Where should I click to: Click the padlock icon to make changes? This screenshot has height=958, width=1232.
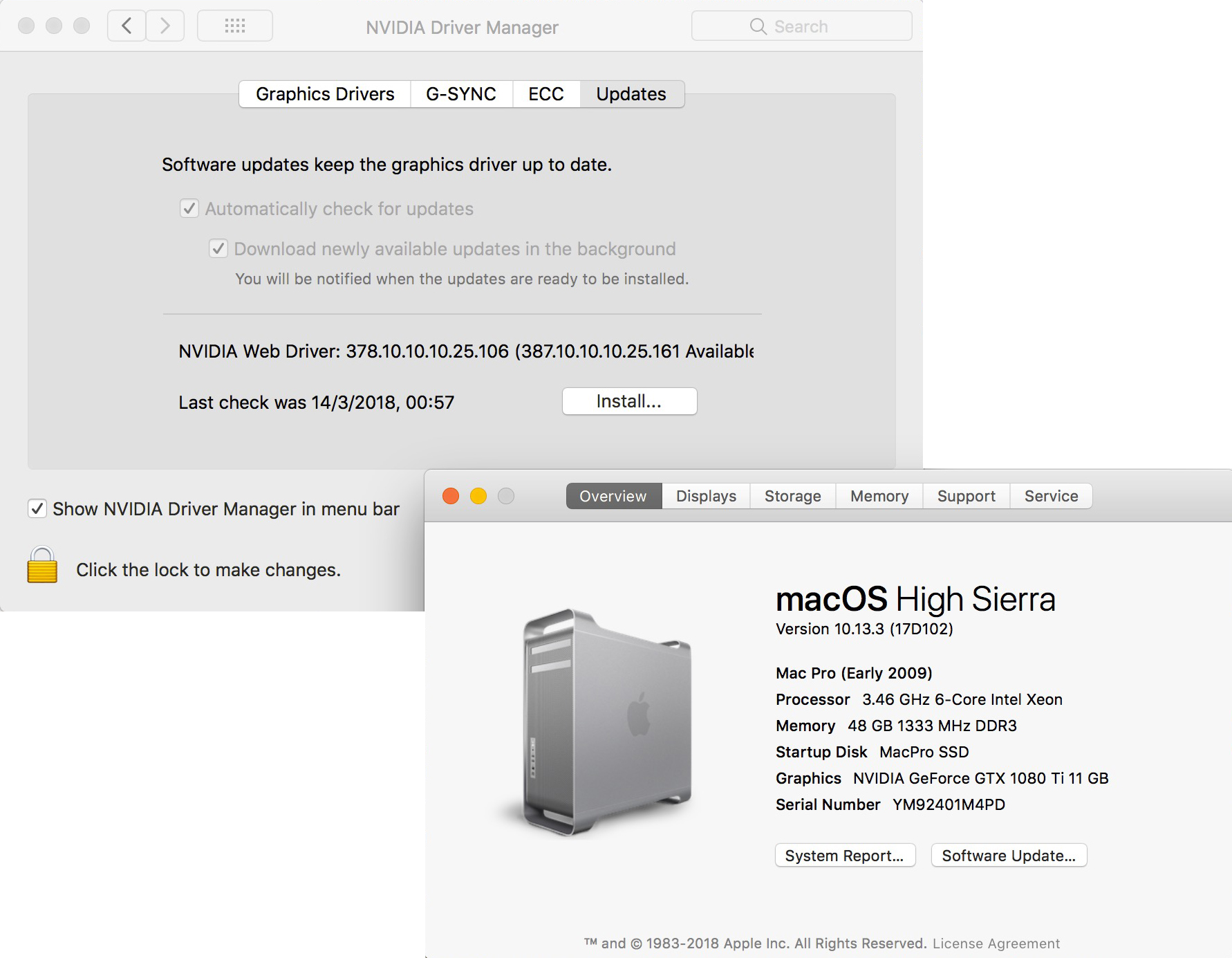(42, 565)
